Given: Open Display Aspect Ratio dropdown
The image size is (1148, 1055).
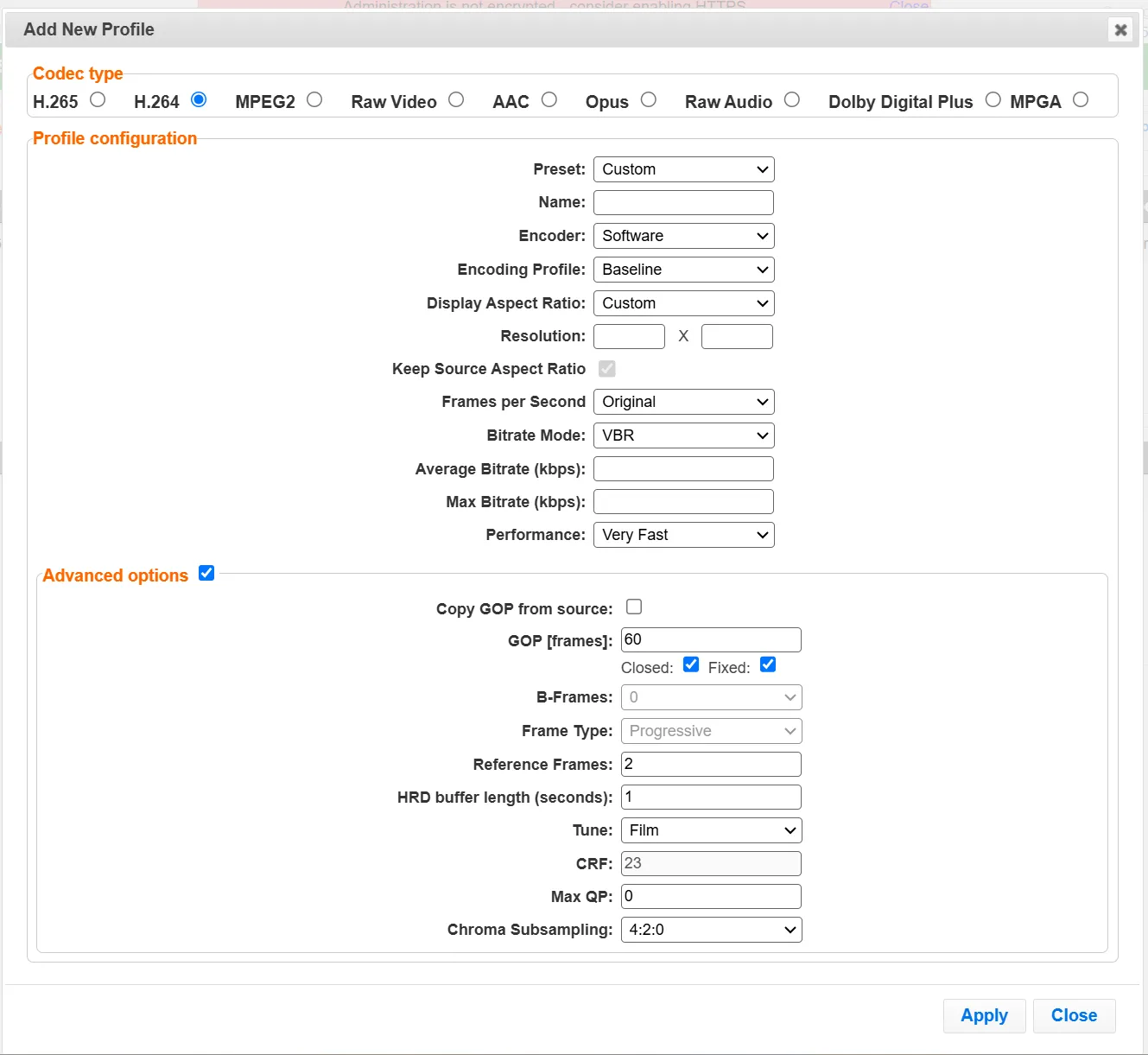Looking at the screenshot, I should [x=684, y=303].
